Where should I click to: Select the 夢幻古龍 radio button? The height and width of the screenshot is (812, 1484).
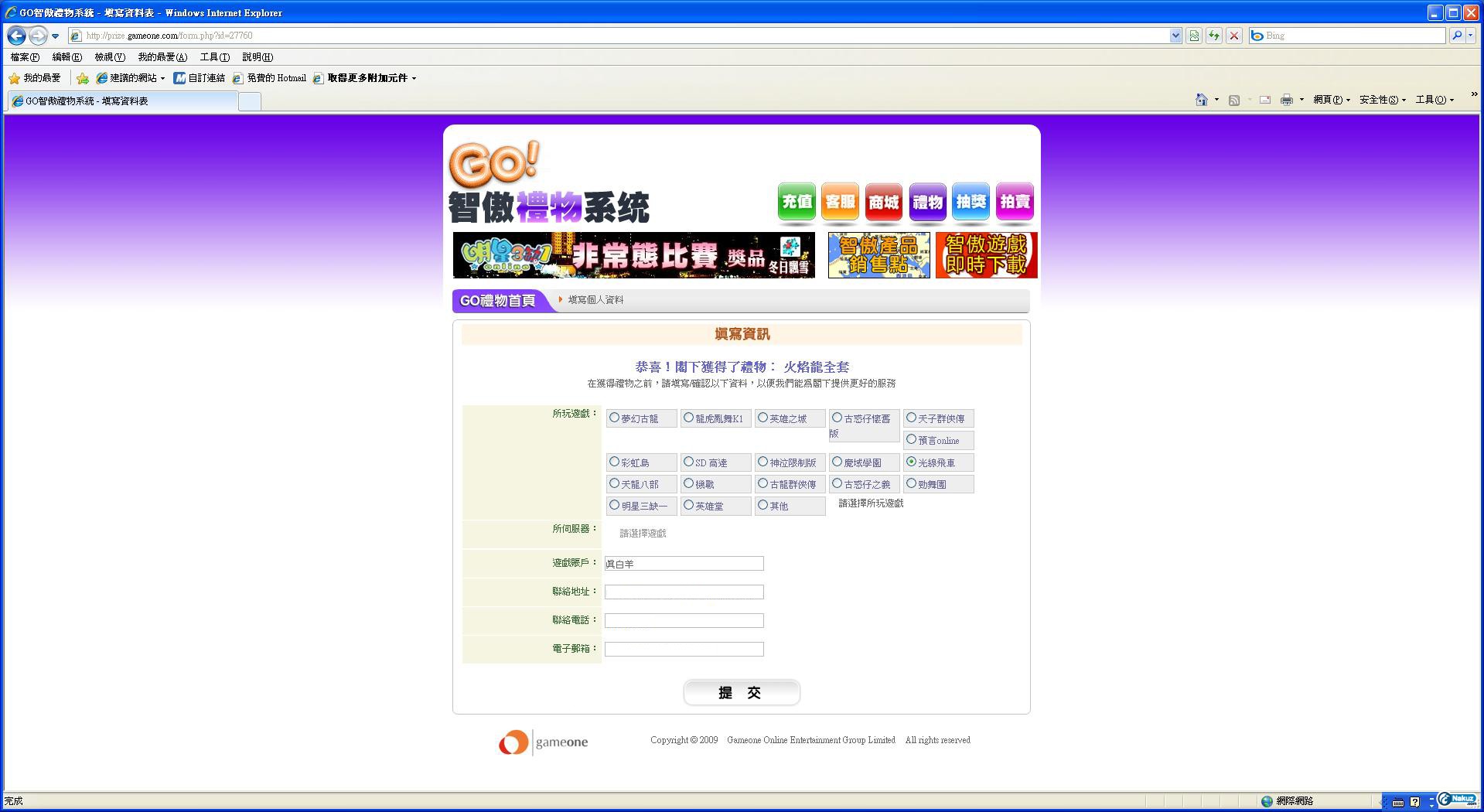pos(614,418)
